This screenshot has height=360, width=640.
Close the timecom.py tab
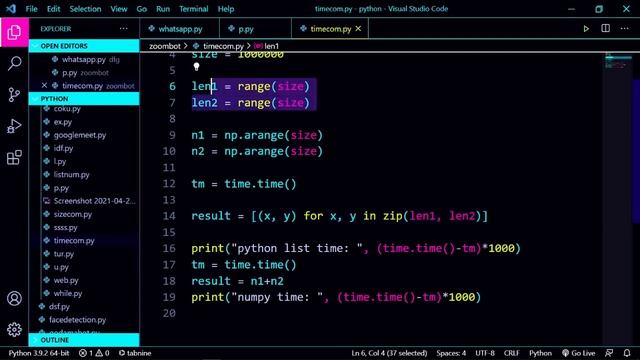click(x=358, y=29)
